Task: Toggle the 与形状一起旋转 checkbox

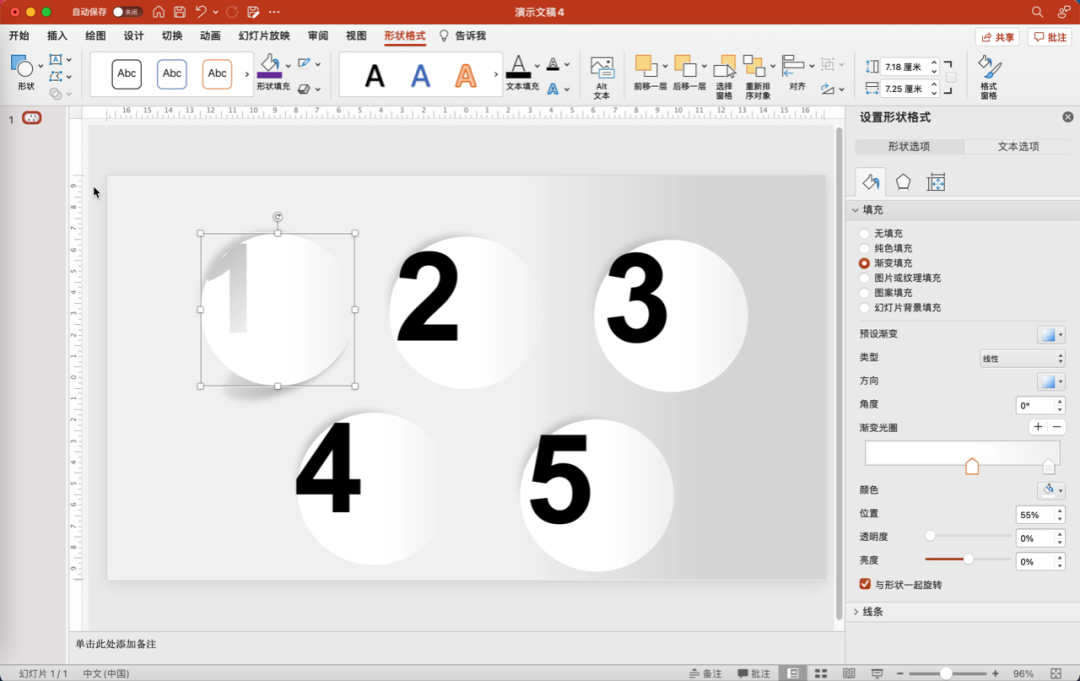Action: (x=865, y=584)
